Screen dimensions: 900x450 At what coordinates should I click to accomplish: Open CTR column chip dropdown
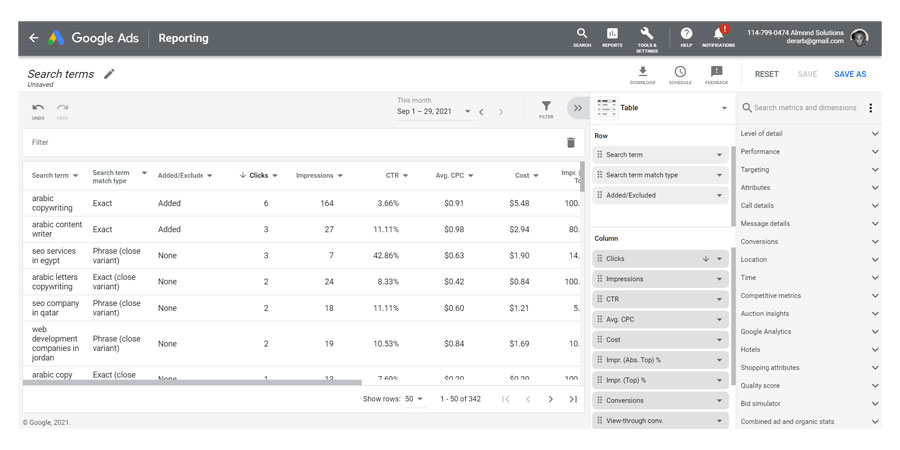coord(719,299)
